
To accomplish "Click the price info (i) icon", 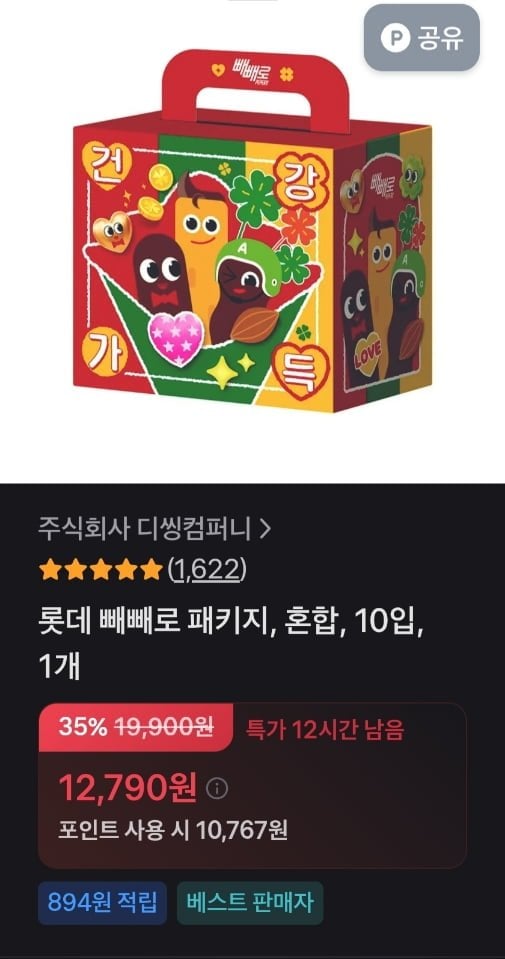I will click(216, 789).
